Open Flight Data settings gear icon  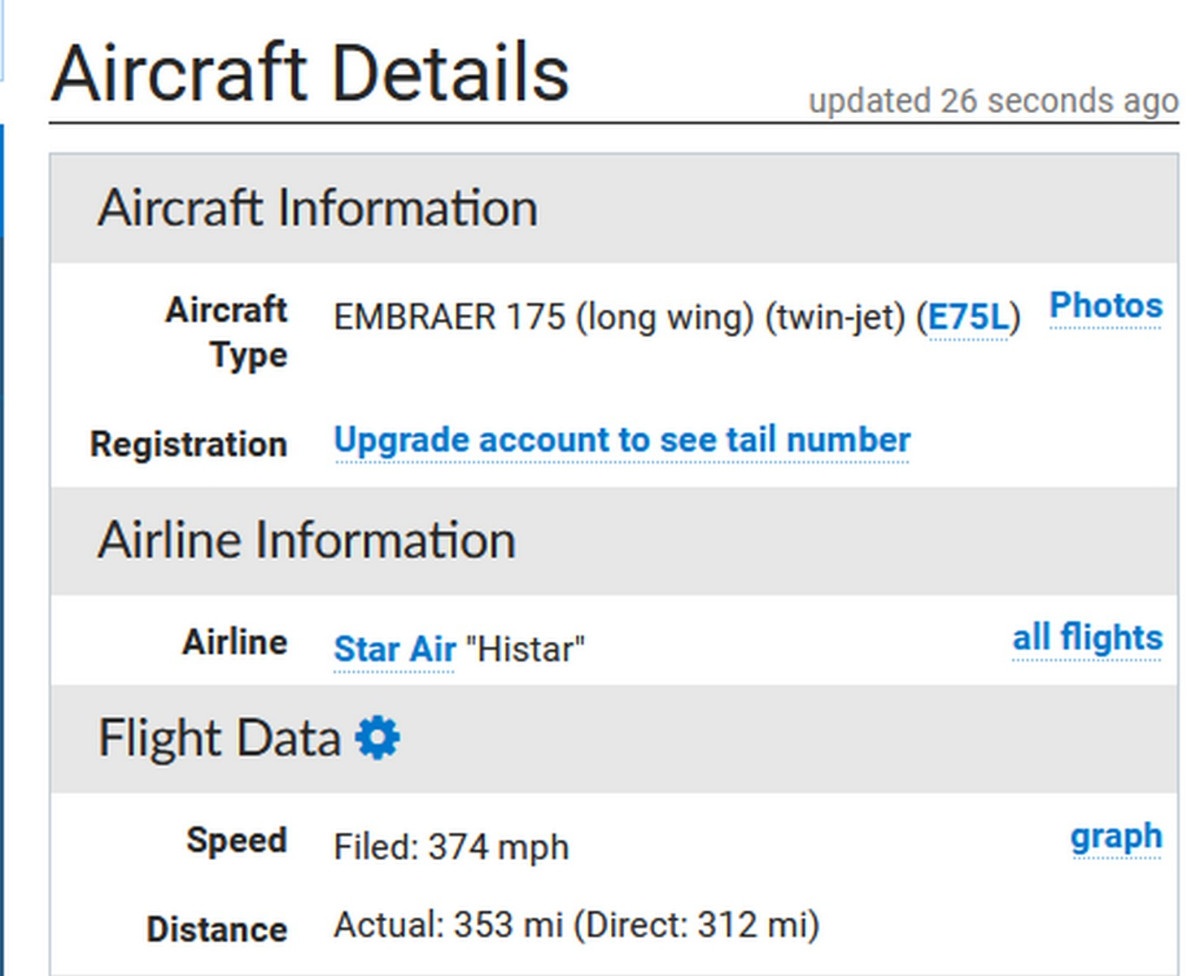click(x=377, y=739)
